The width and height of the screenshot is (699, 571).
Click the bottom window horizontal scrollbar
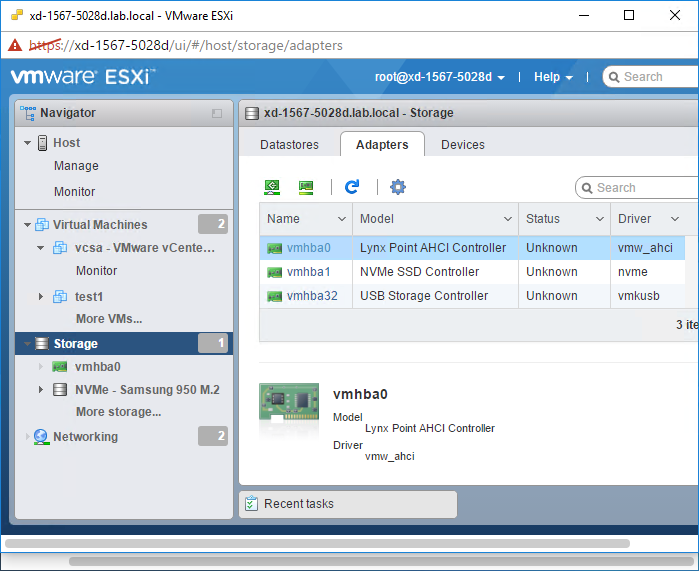pos(381,561)
